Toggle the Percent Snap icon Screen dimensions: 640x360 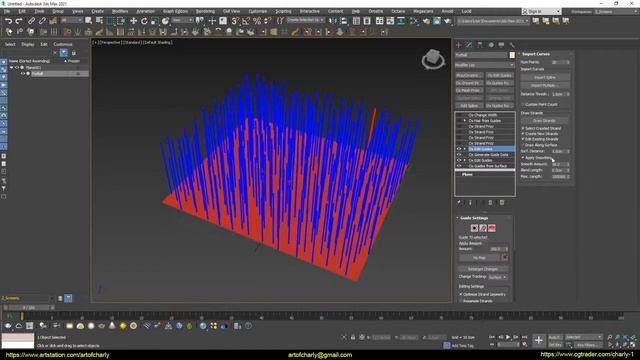(x=257, y=20)
